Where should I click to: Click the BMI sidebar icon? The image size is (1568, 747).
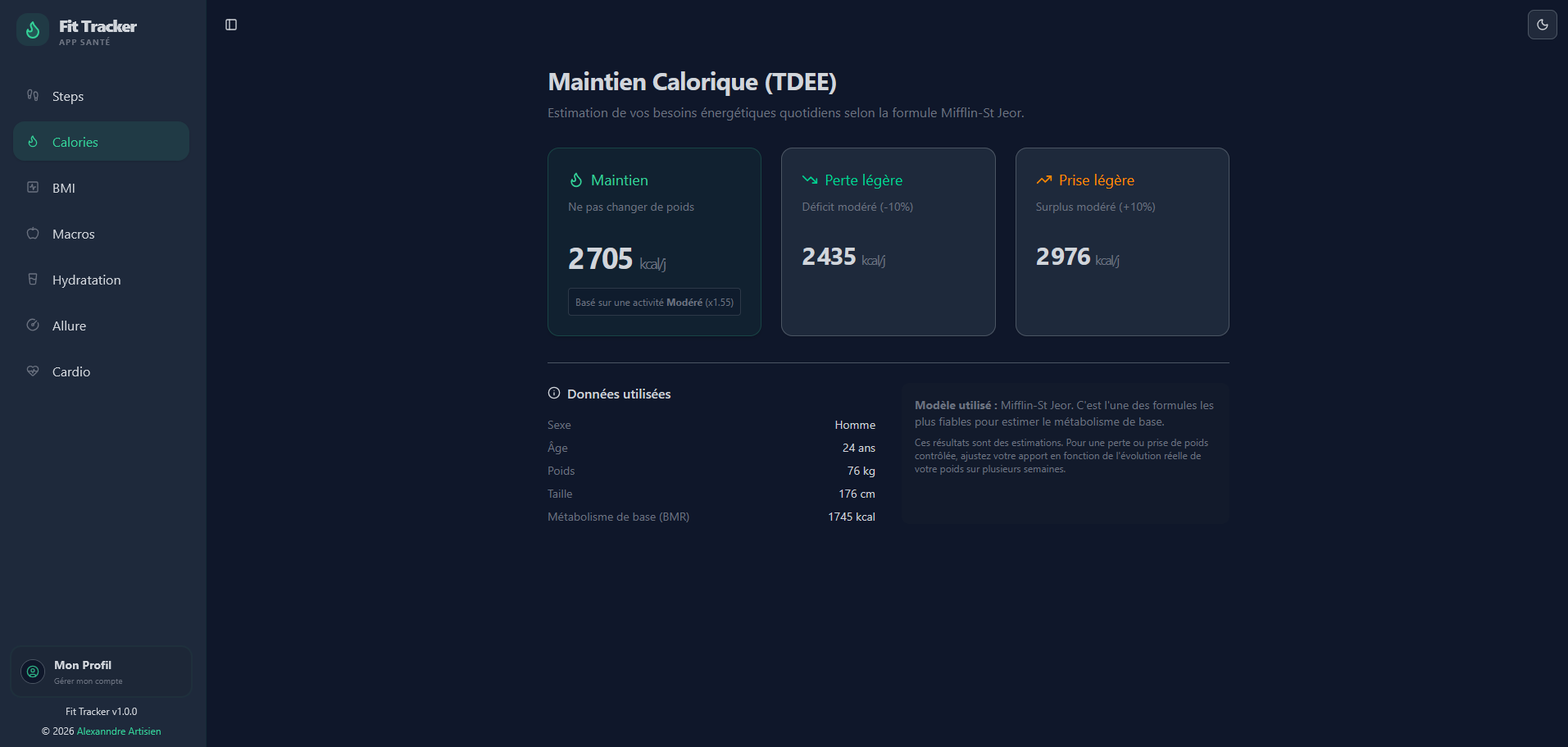tap(33, 188)
